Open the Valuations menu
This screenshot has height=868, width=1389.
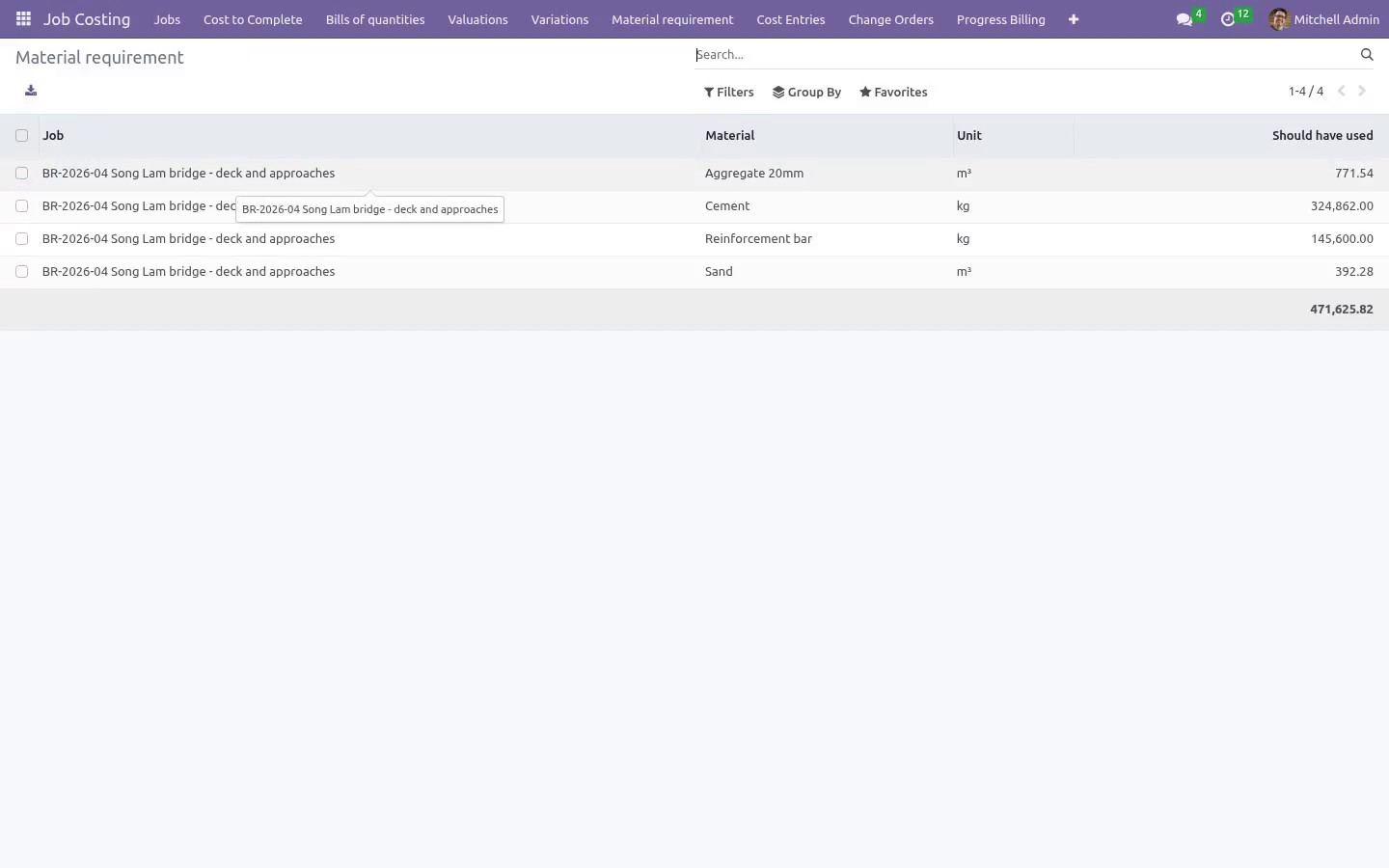point(477,19)
